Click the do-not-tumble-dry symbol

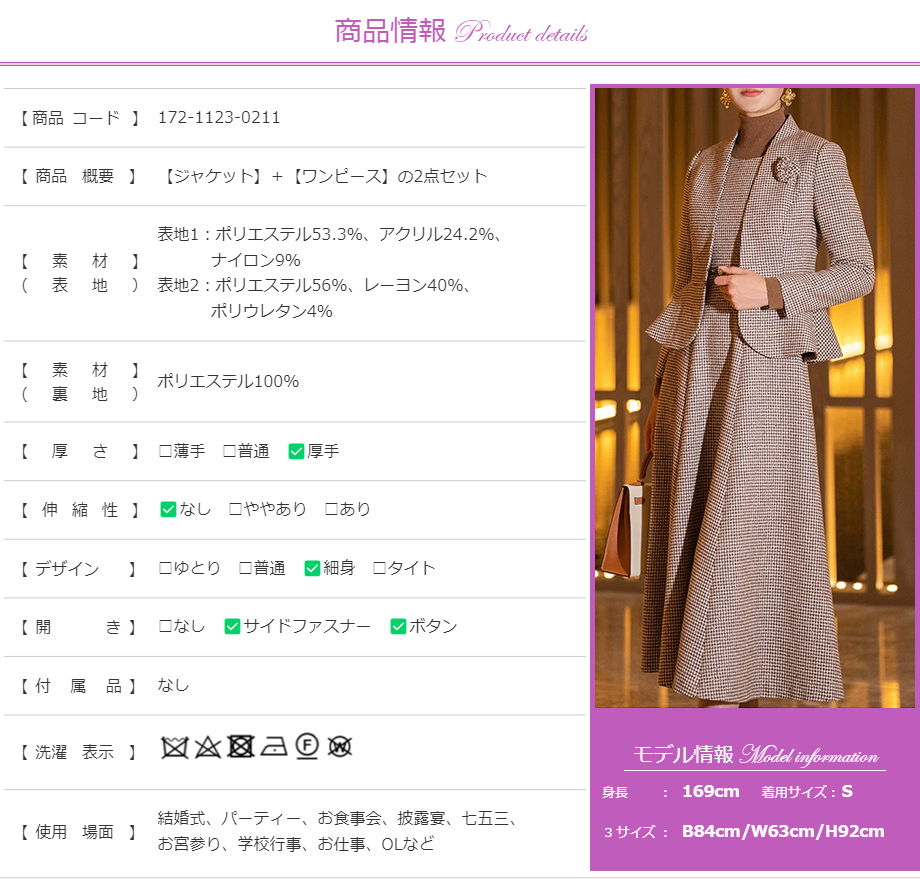click(240, 747)
